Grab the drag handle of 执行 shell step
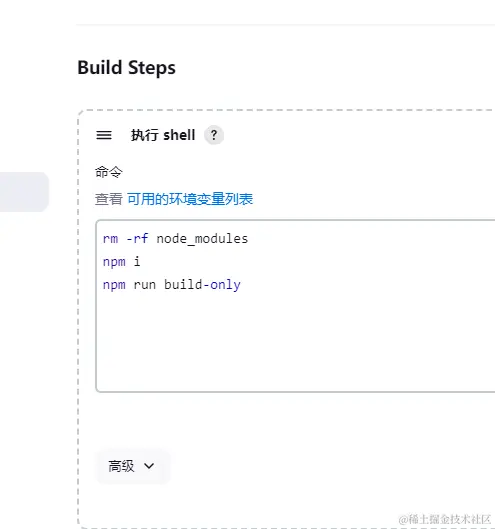This screenshot has height=529, width=495. click(x=104, y=135)
